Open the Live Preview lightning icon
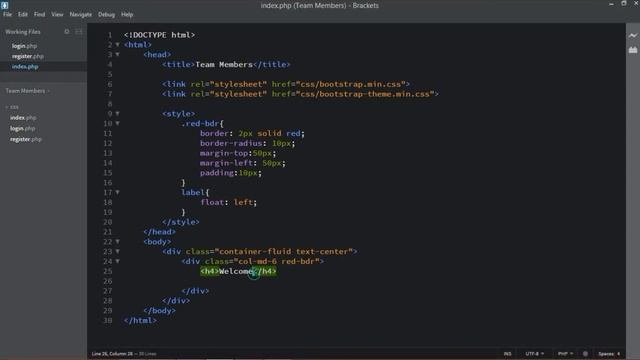Image resolution: width=640 pixels, height=360 pixels. point(633,36)
